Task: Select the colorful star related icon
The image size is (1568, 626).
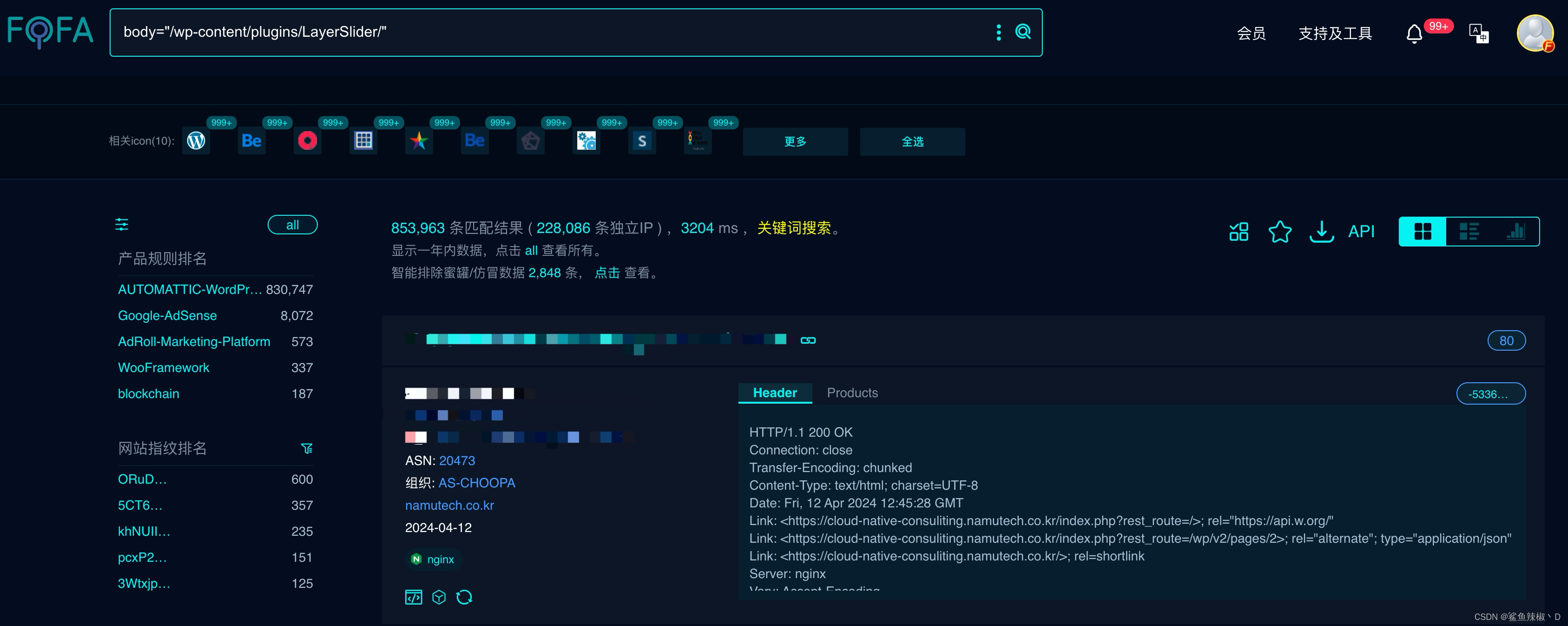Action: [419, 140]
